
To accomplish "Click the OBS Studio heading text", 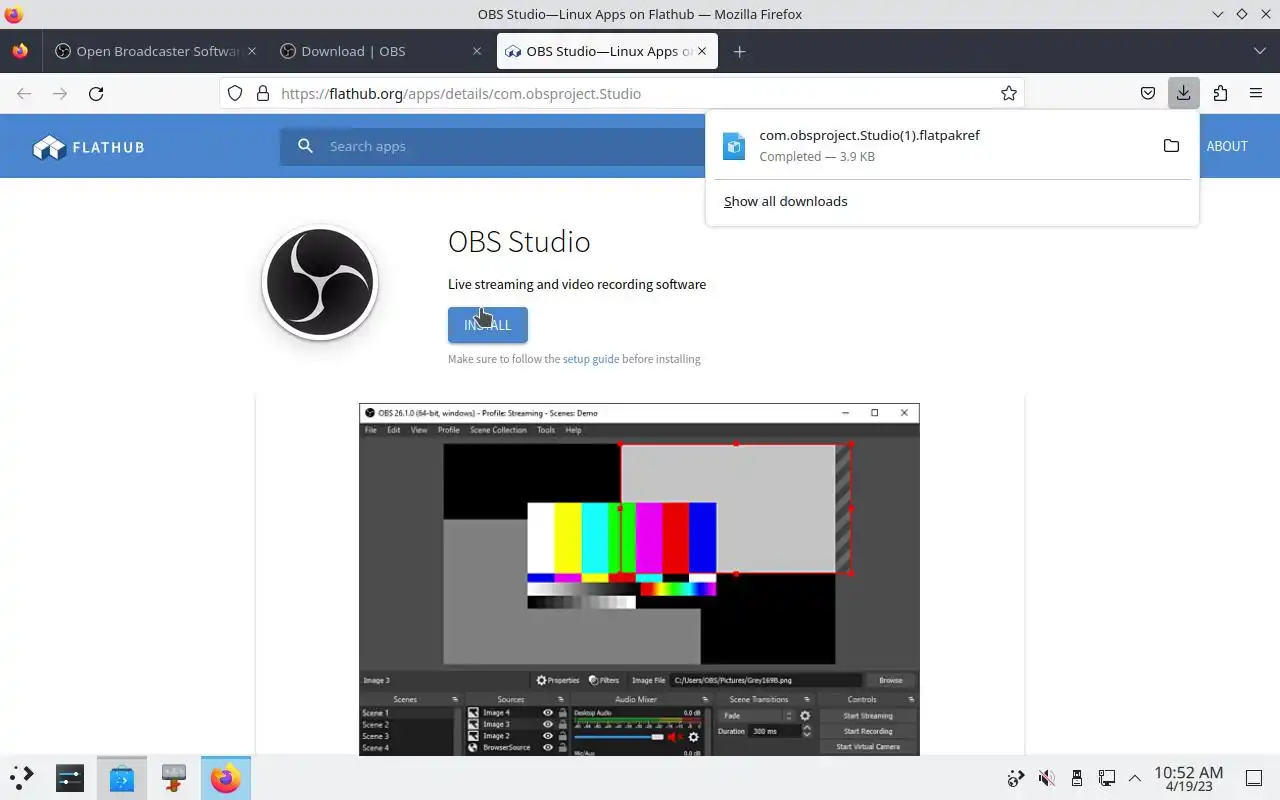I will pos(519,241).
